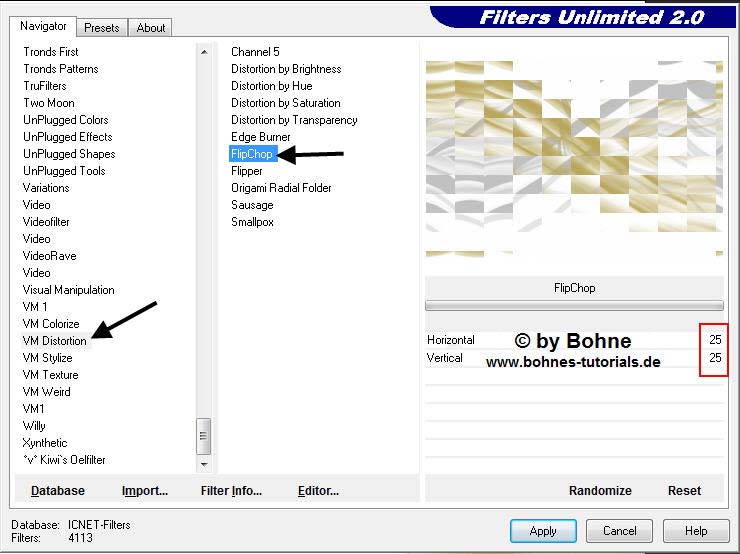Open the About tab
Image resolution: width=740 pixels, height=554 pixels.
coord(151,28)
